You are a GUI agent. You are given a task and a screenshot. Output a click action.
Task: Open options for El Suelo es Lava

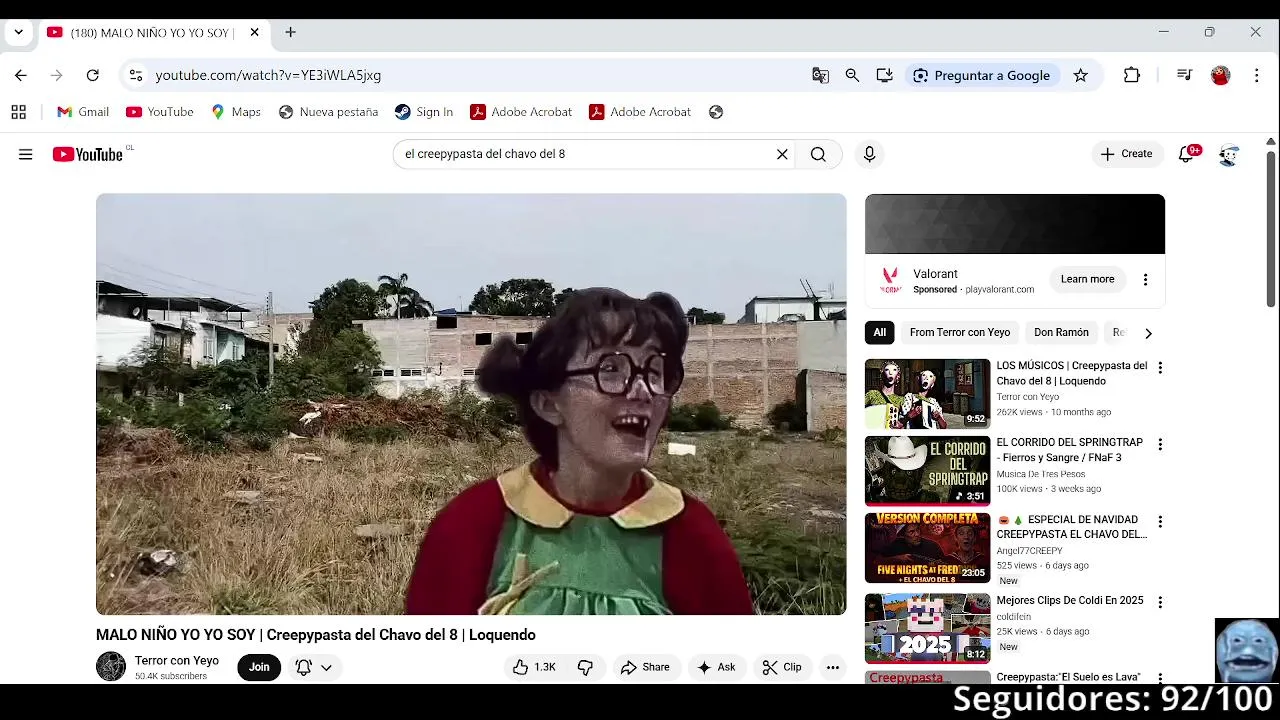(1160, 678)
